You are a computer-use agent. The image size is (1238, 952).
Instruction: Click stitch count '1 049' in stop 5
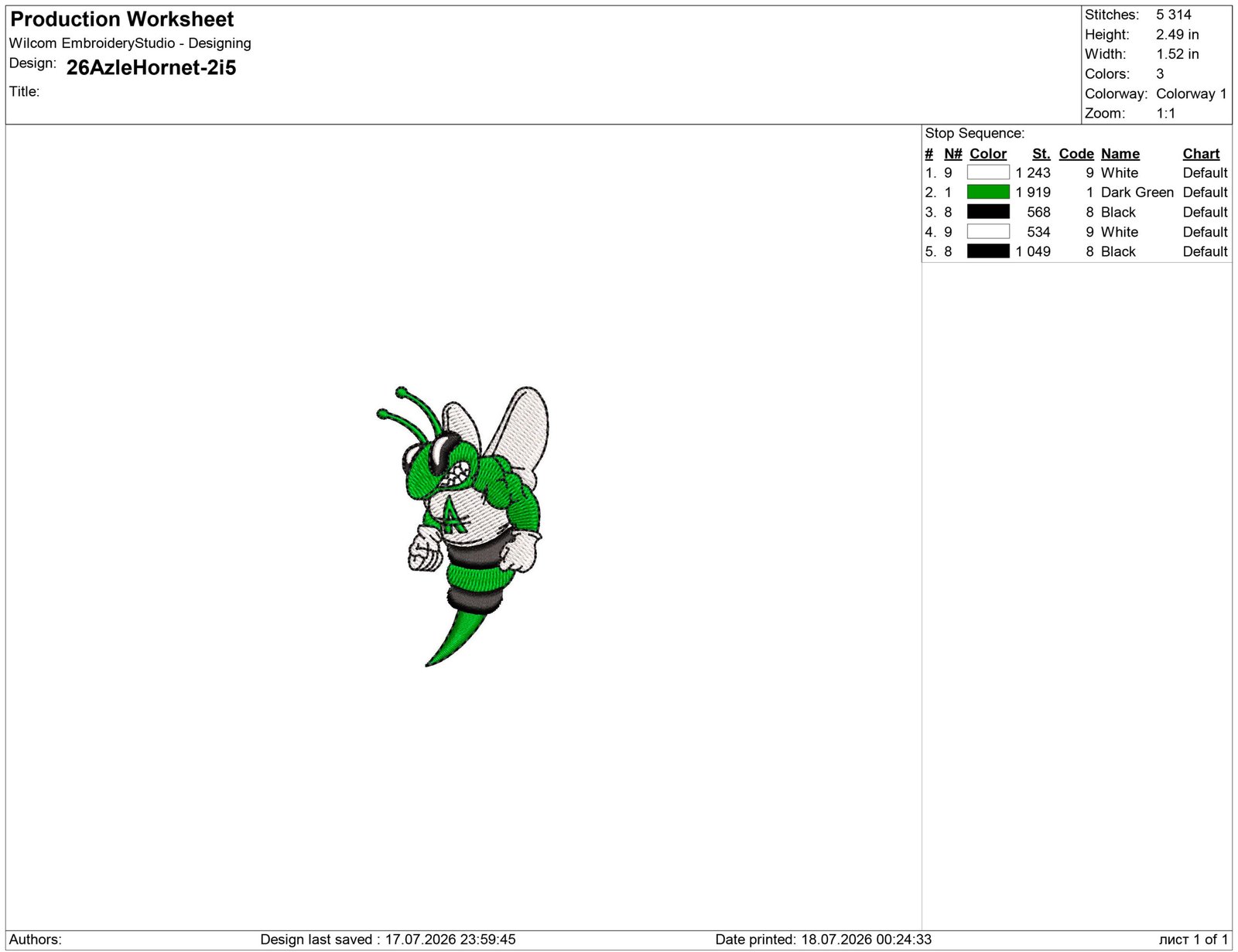tap(1033, 252)
